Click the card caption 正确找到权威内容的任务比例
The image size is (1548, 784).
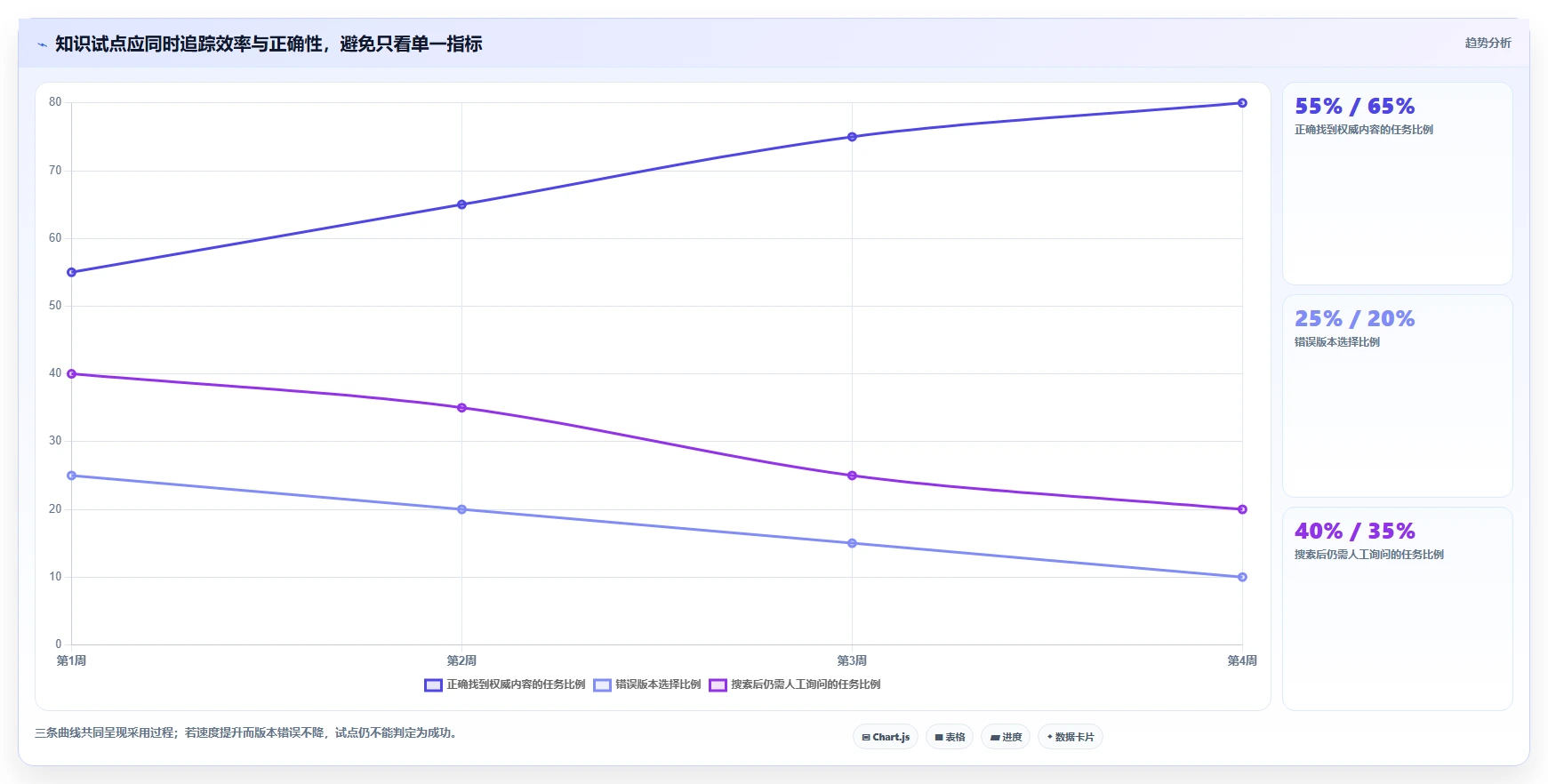1364,130
